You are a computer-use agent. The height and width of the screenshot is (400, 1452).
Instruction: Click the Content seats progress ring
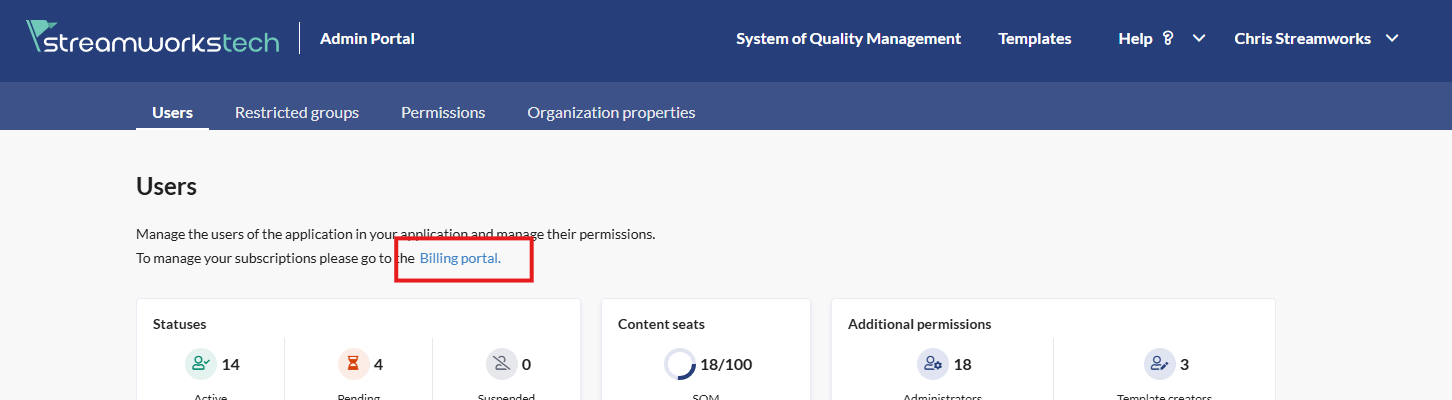[x=680, y=364]
